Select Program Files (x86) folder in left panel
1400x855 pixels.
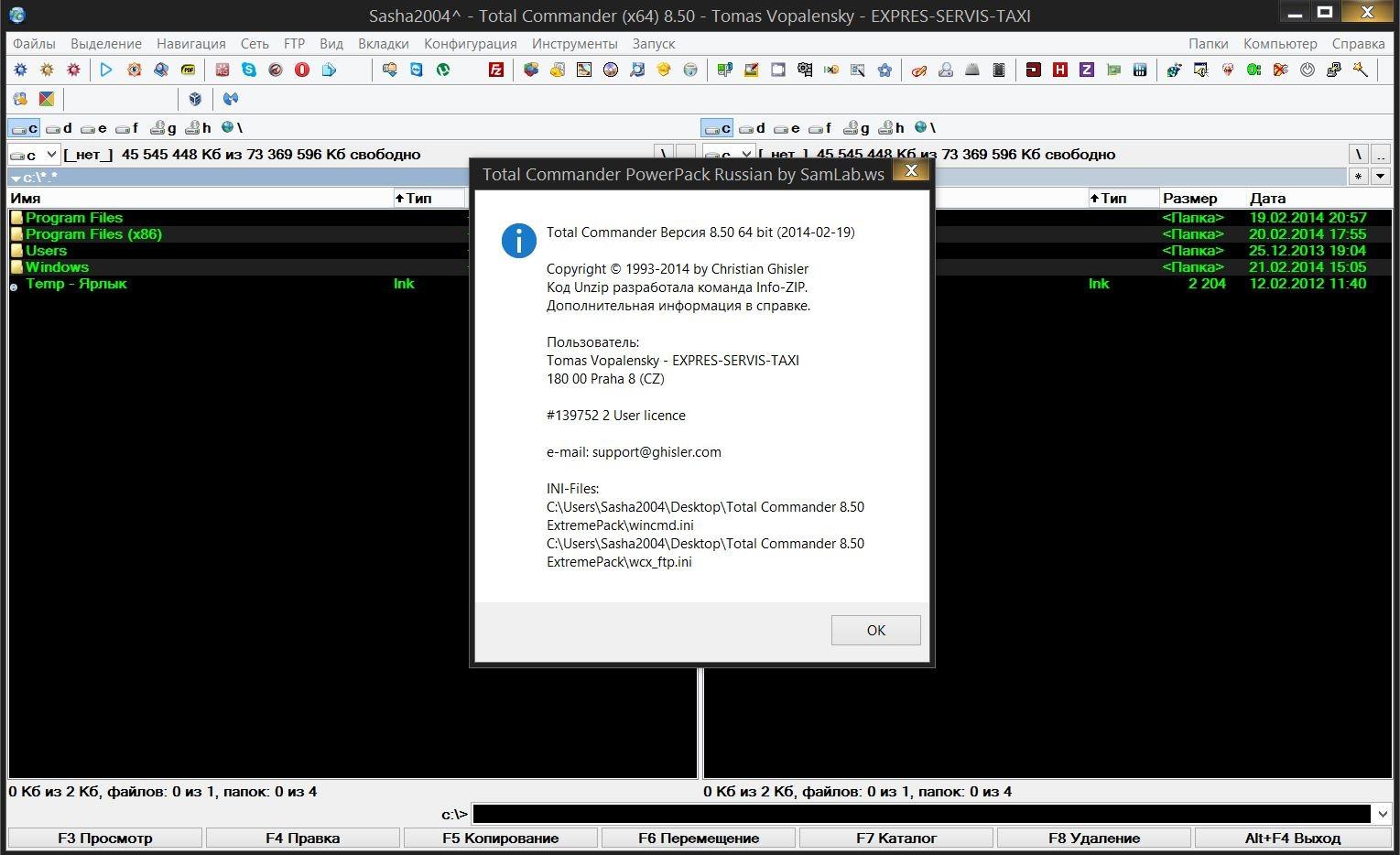click(93, 234)
